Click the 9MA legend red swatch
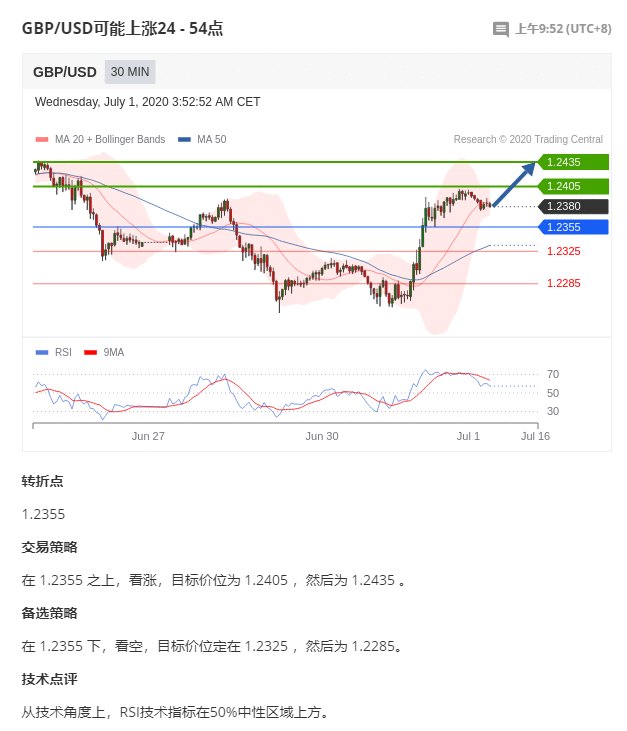The width and height of the screenshot is (627, 731). [x=90, y=352]
